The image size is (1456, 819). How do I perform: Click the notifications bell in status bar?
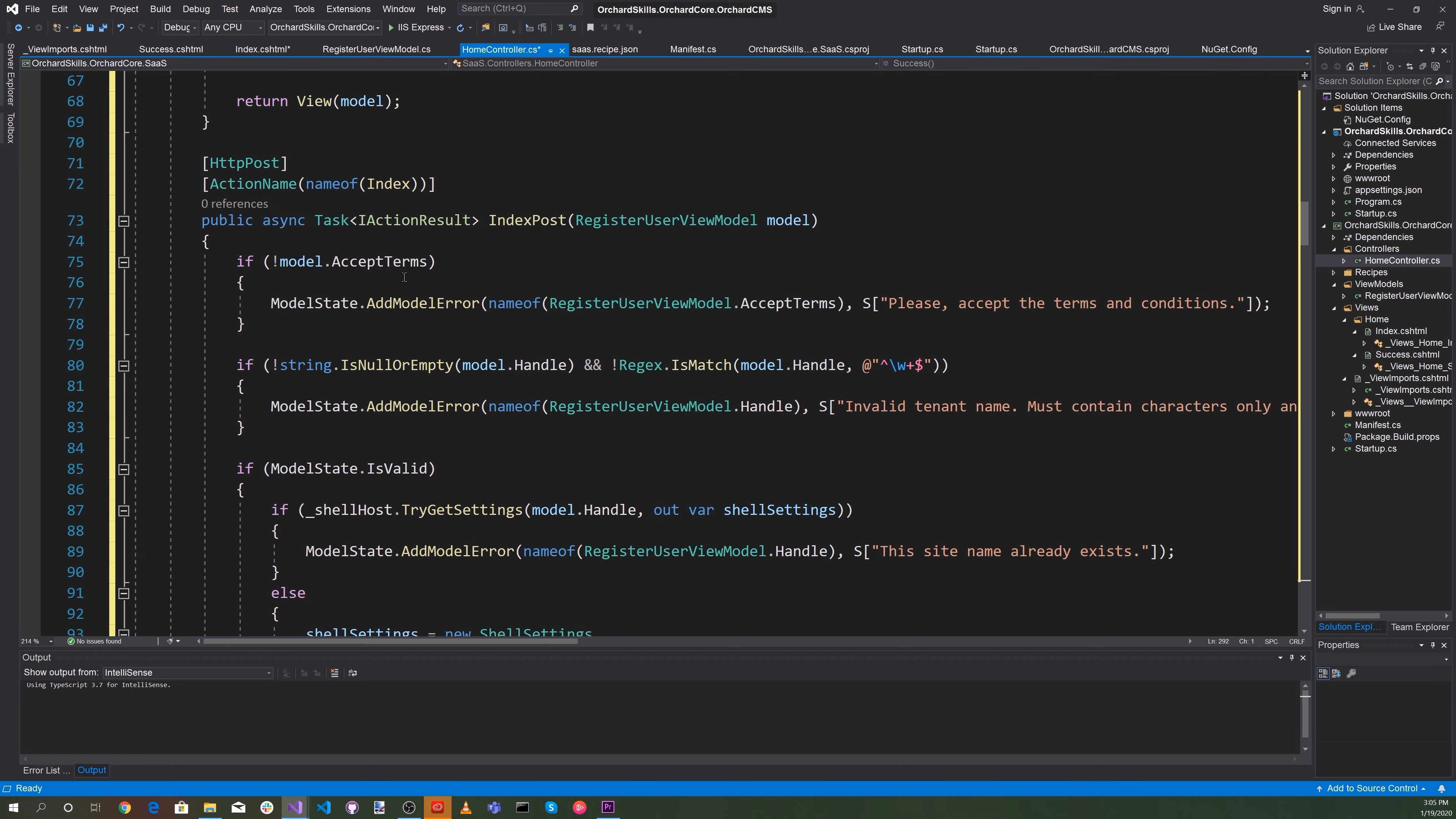[x=1442, y=789]
